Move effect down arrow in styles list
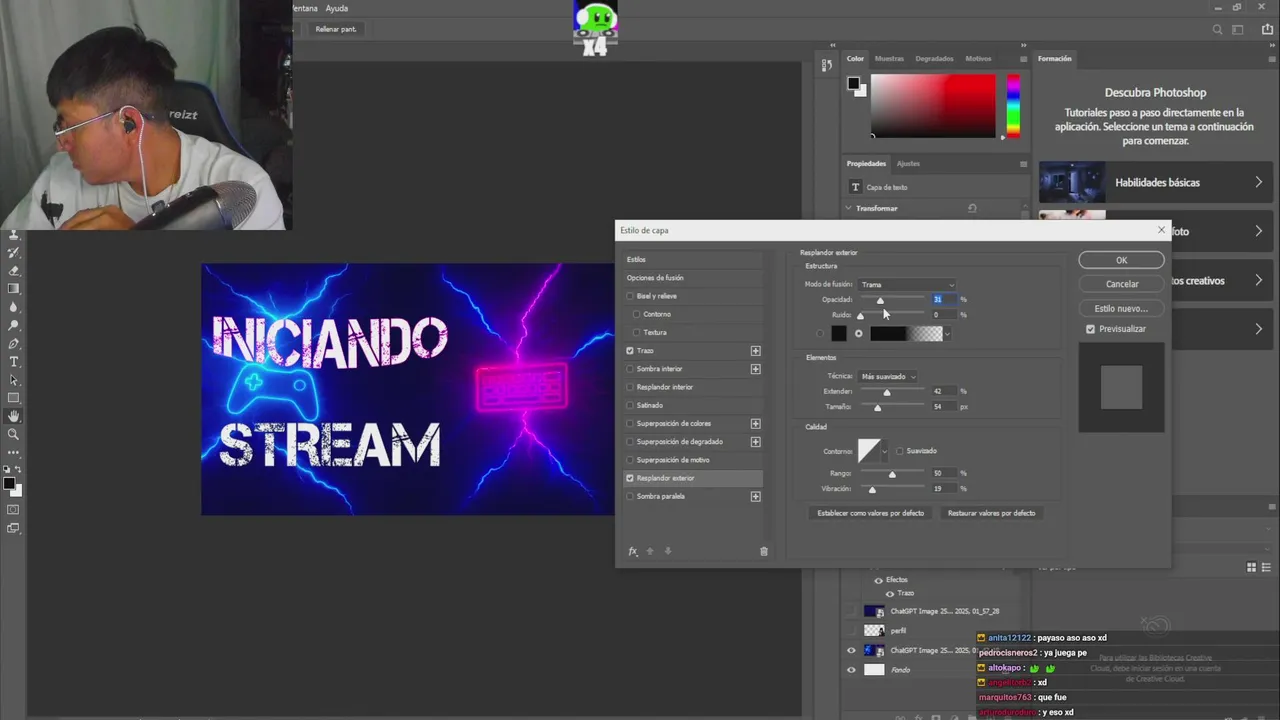 pyautogui.click(x=668, y=551)
